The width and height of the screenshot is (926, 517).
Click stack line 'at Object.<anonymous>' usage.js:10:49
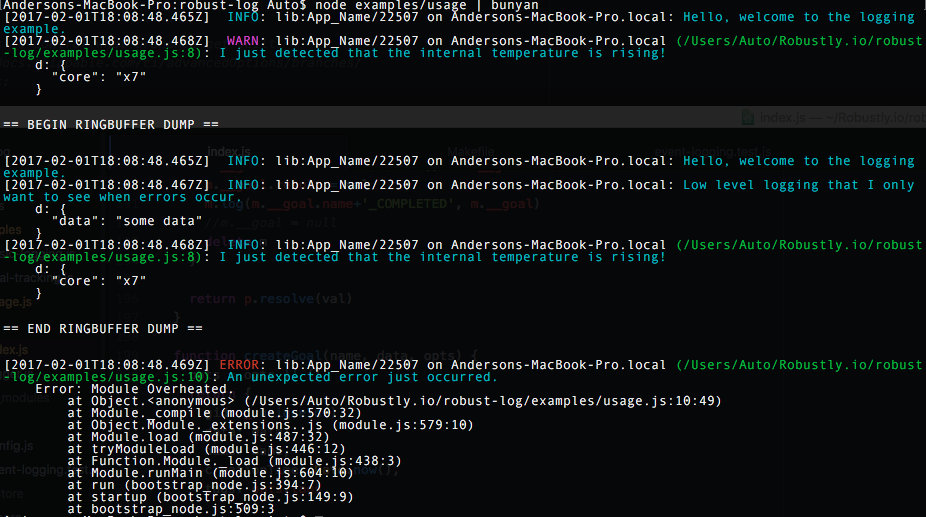coord(394,401)
